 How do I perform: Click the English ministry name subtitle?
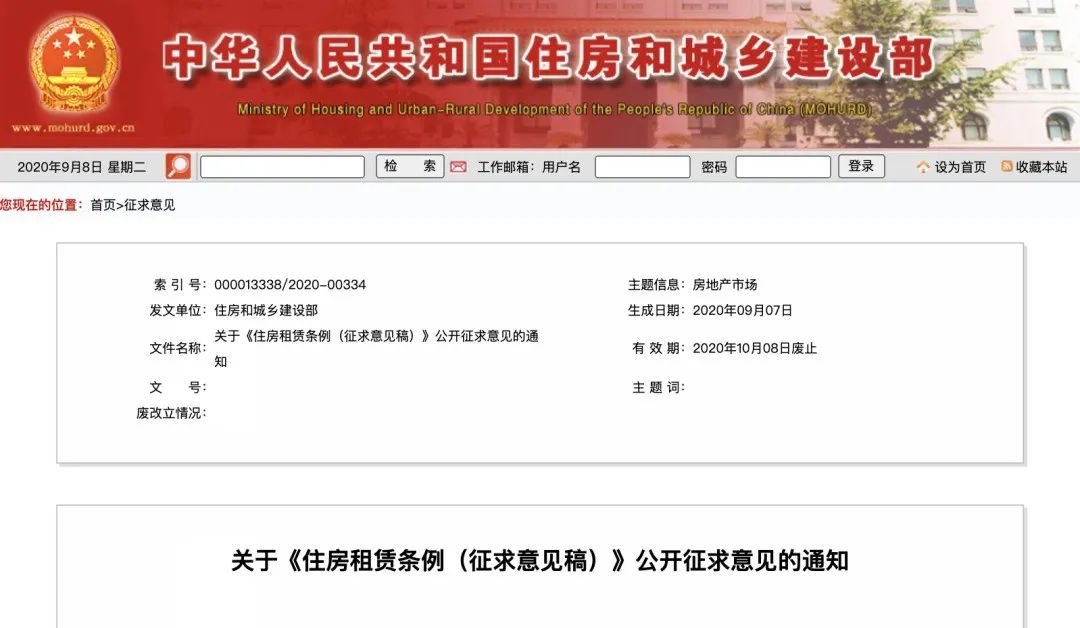[x=554, y=109]
